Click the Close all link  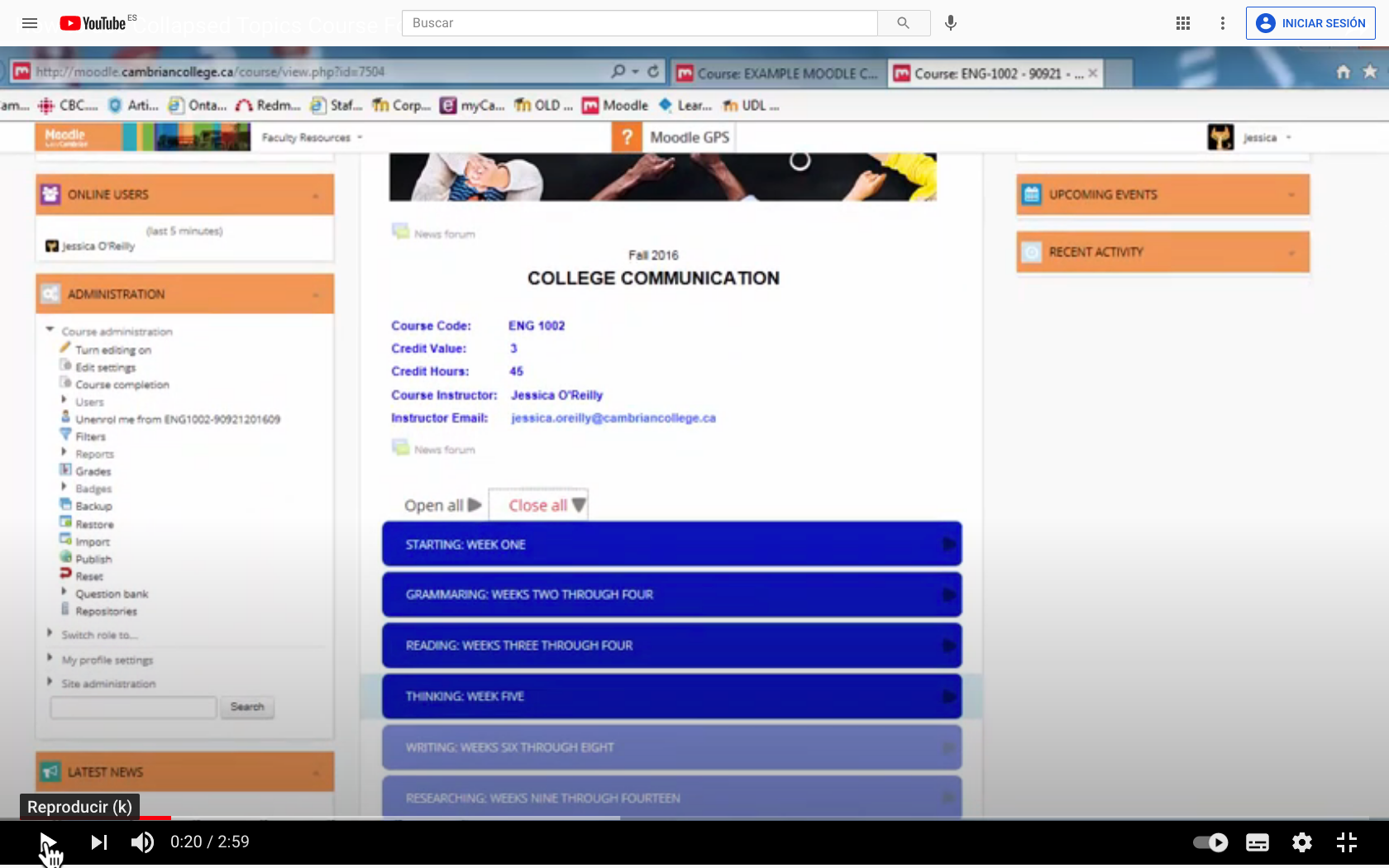tap(538, 505)
